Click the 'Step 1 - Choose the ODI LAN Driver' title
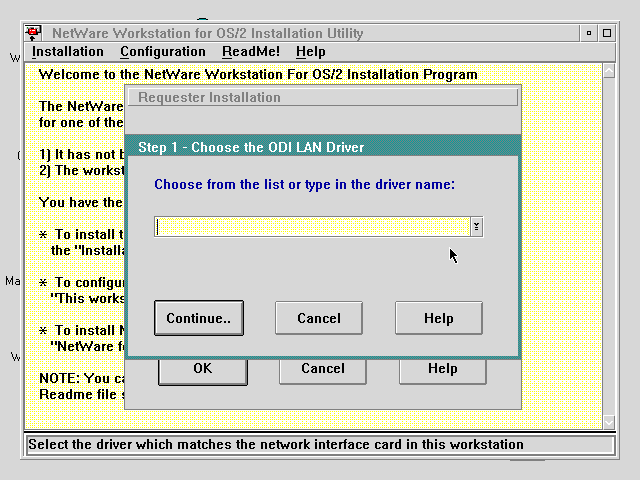 [251, 147]
